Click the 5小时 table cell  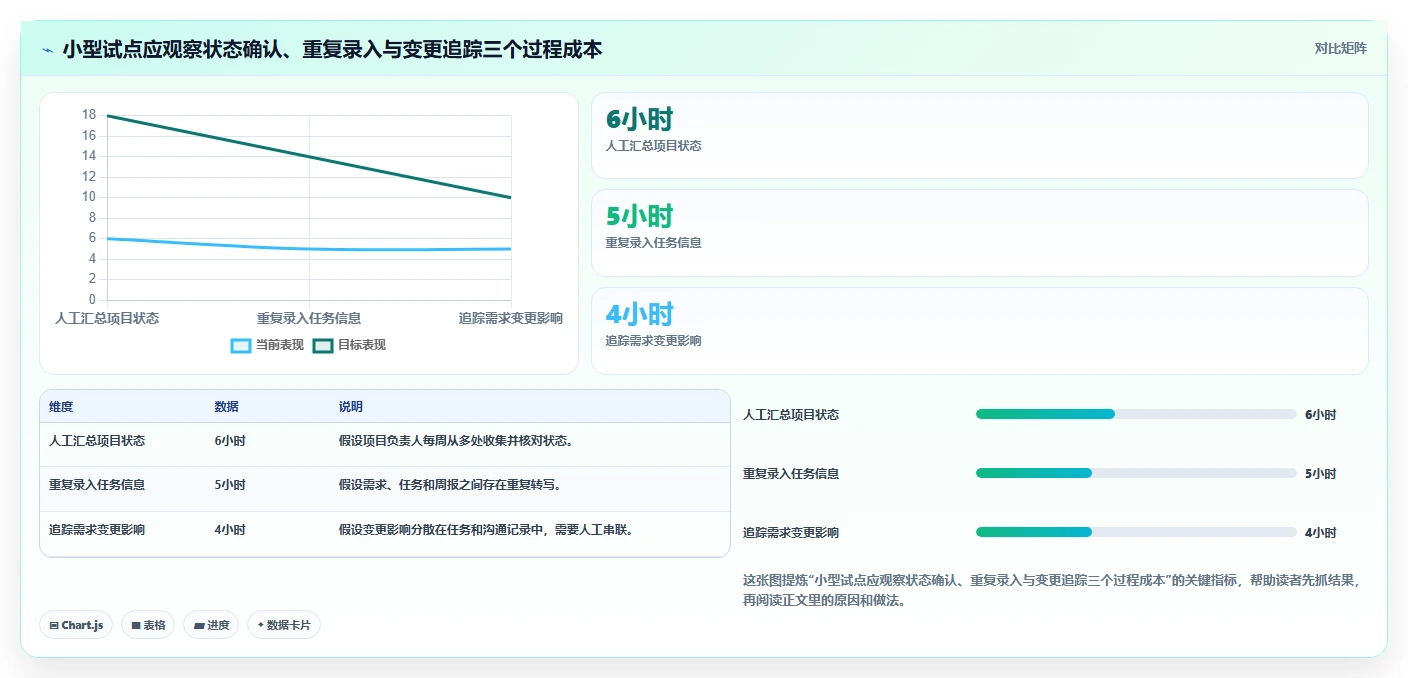[230, 485]
